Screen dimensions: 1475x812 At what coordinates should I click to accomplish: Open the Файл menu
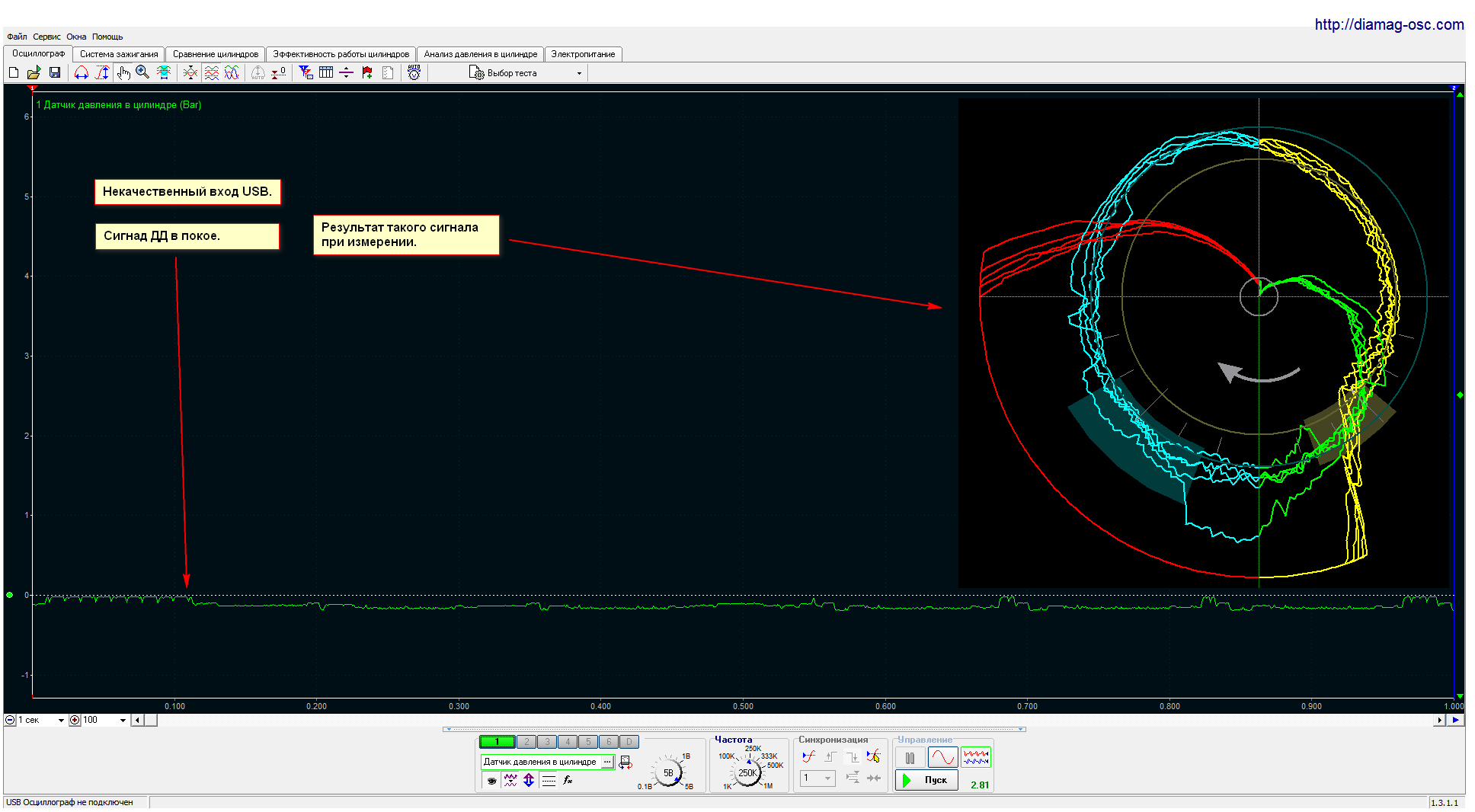coord(17,37)
